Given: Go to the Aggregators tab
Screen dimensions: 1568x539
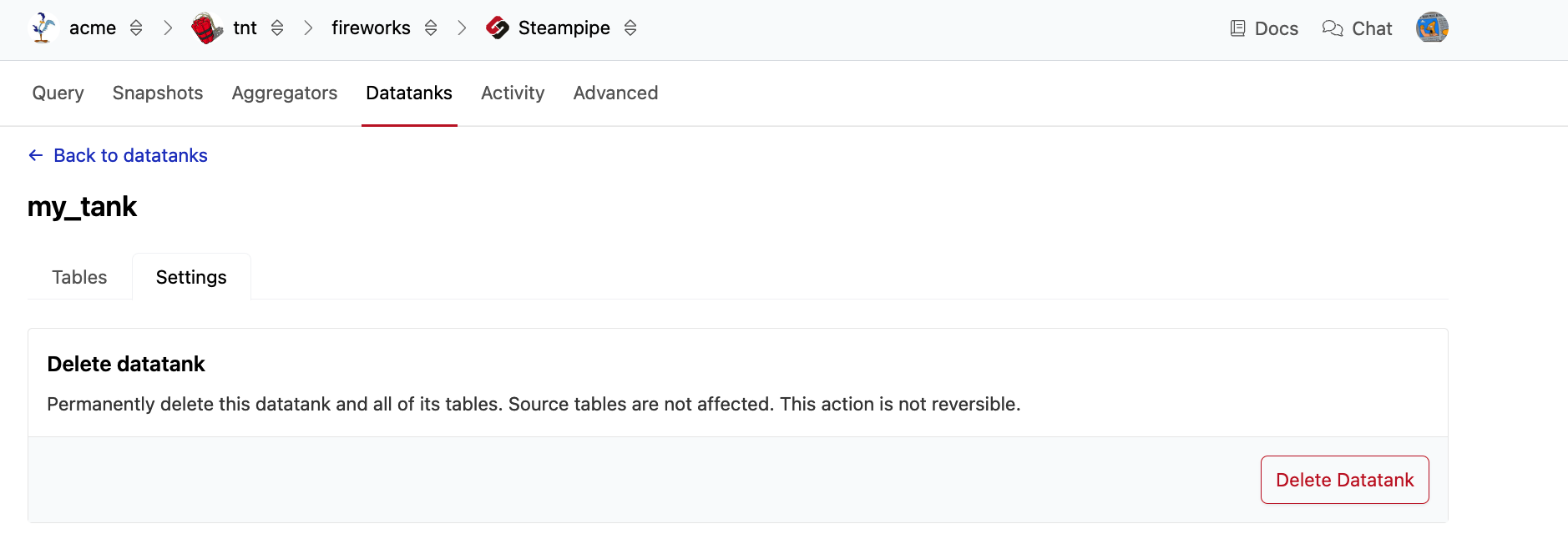Looking at the screenshot, I should tap(285, 93).
